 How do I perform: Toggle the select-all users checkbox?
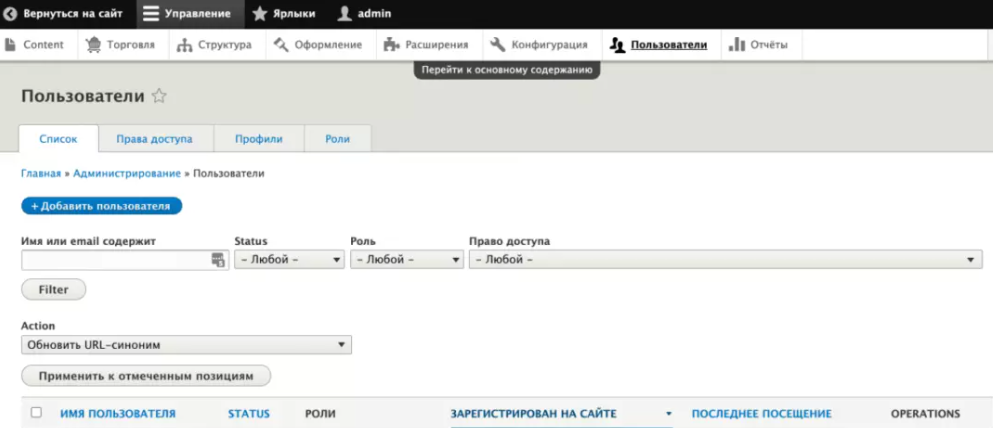click(36, 412)
